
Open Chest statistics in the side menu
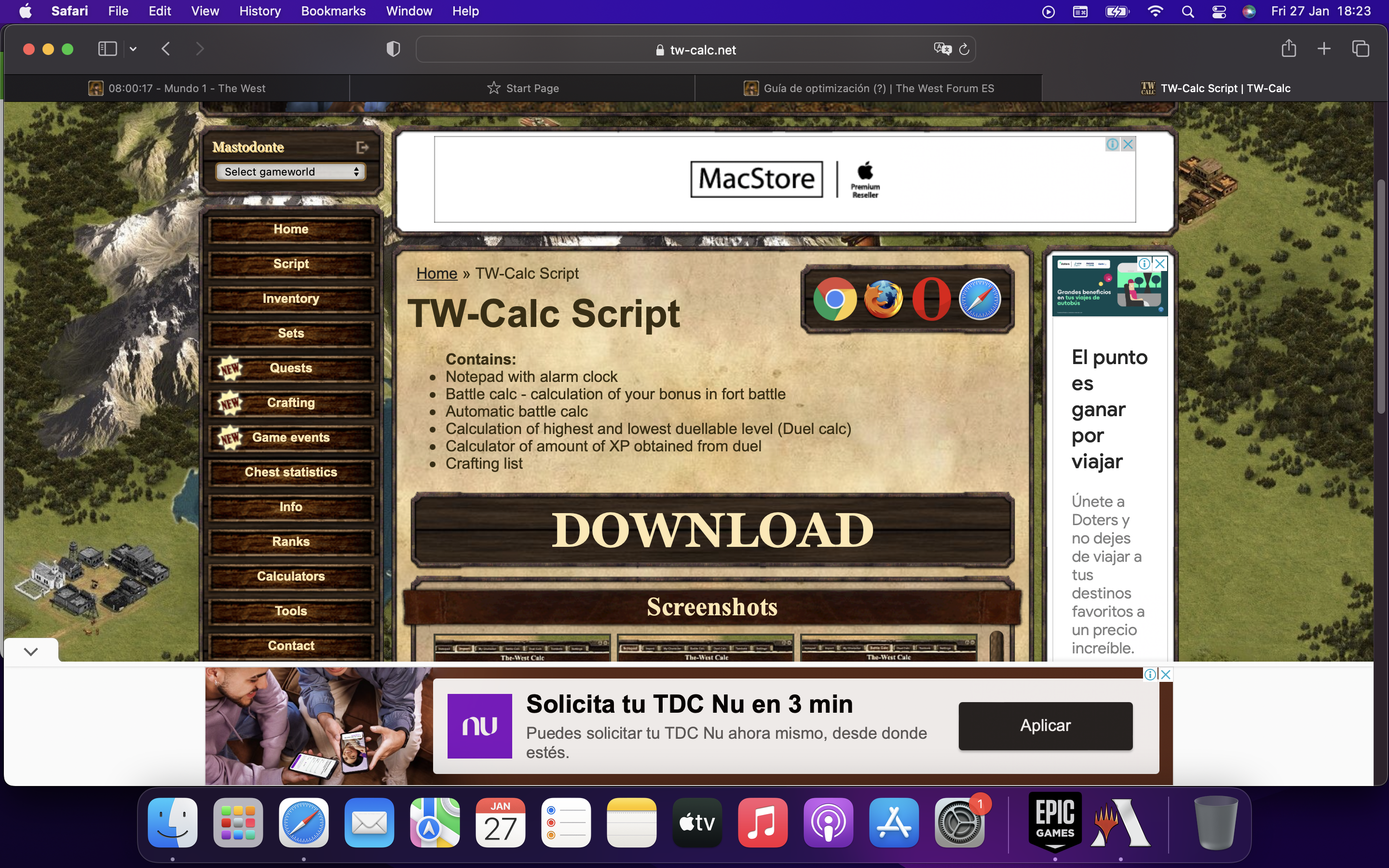click(291, 473)
